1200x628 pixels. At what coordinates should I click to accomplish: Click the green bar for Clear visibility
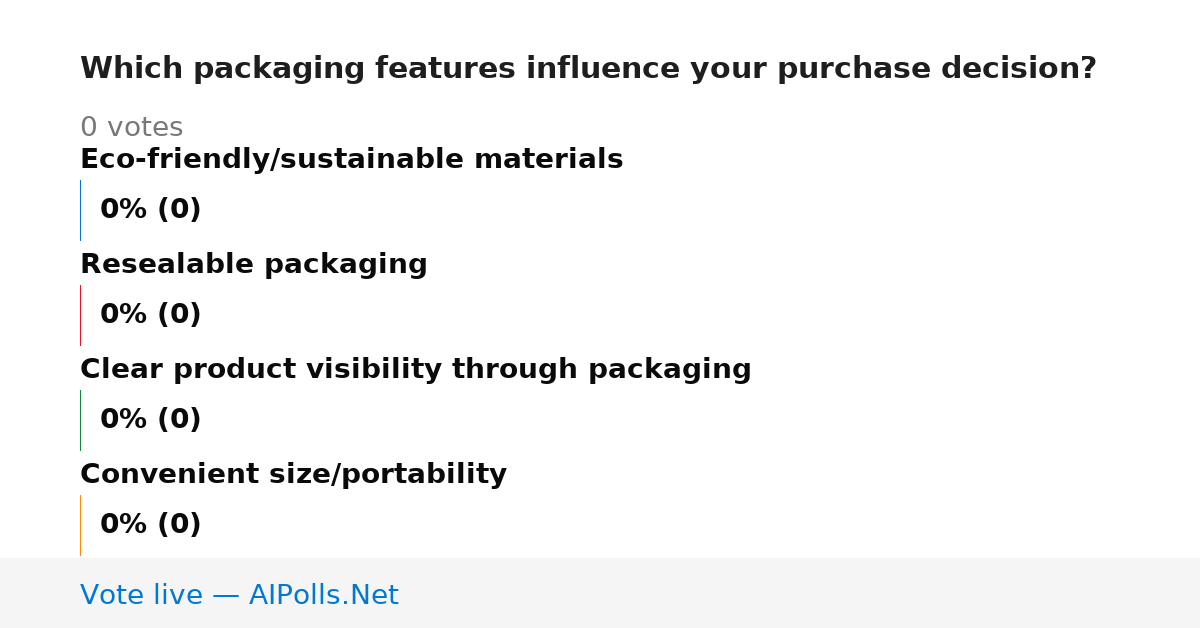[80, 420]
